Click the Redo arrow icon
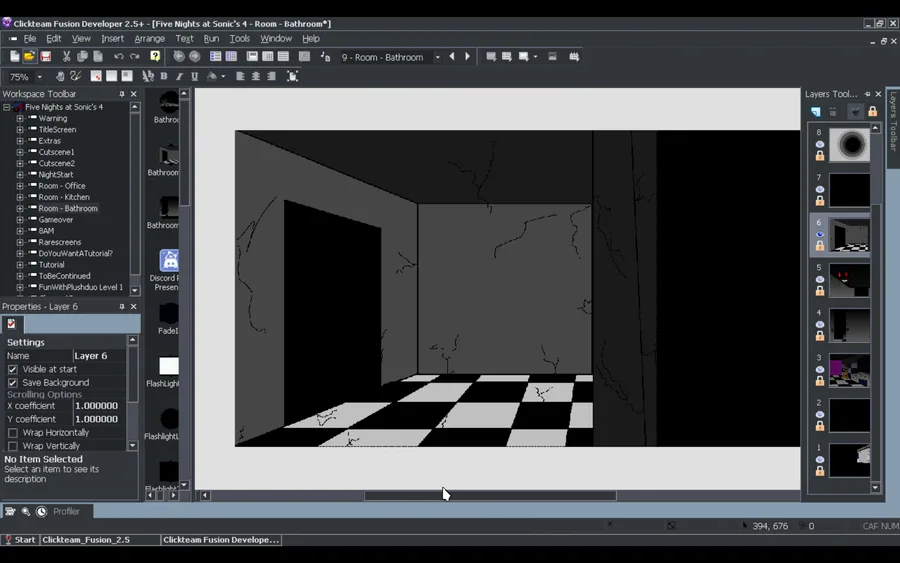The height and width of the screenshot is (563, 900). [x=135, y=56]
